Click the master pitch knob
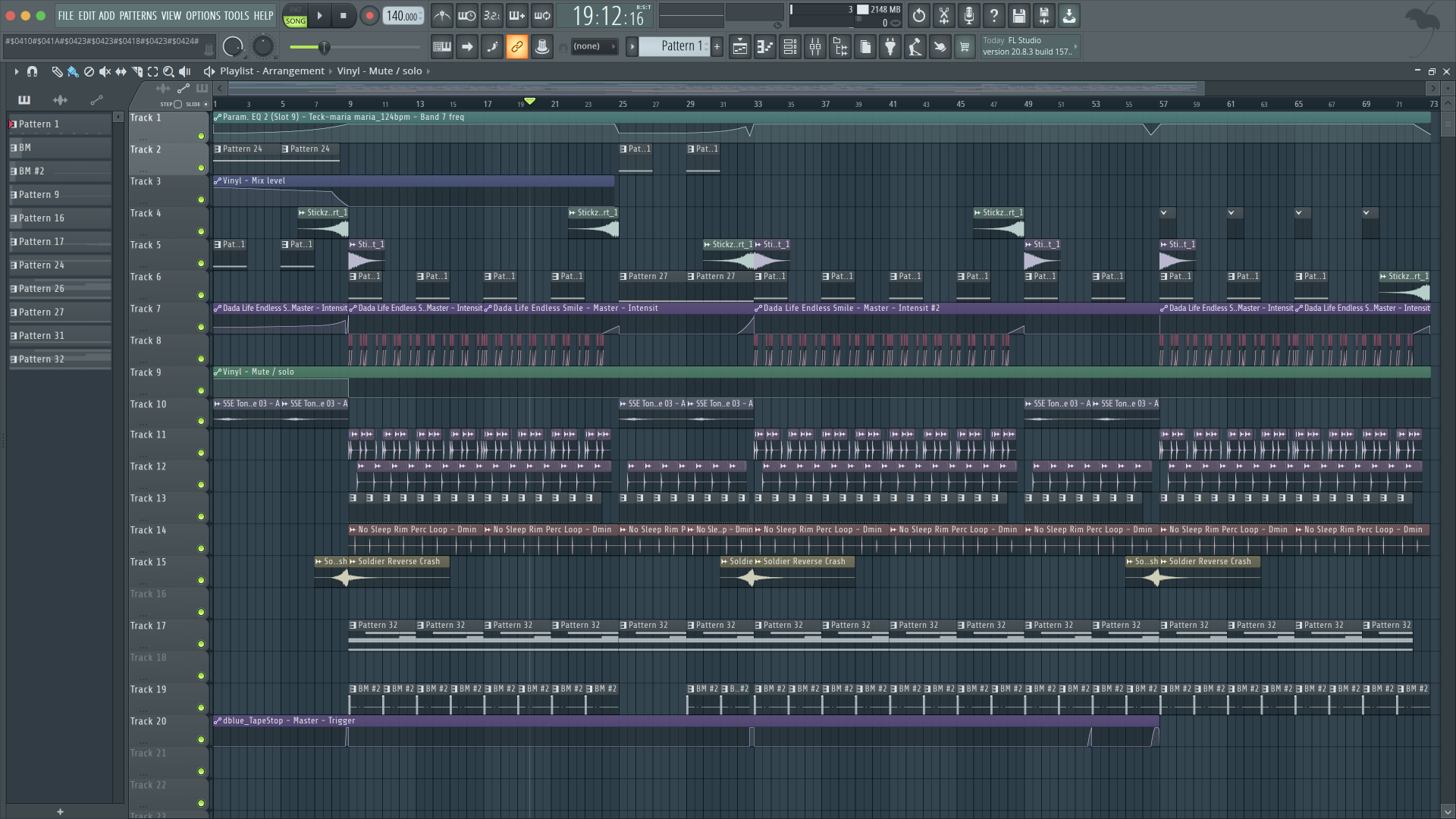1456x819 pixels. [x=263, y=47]
